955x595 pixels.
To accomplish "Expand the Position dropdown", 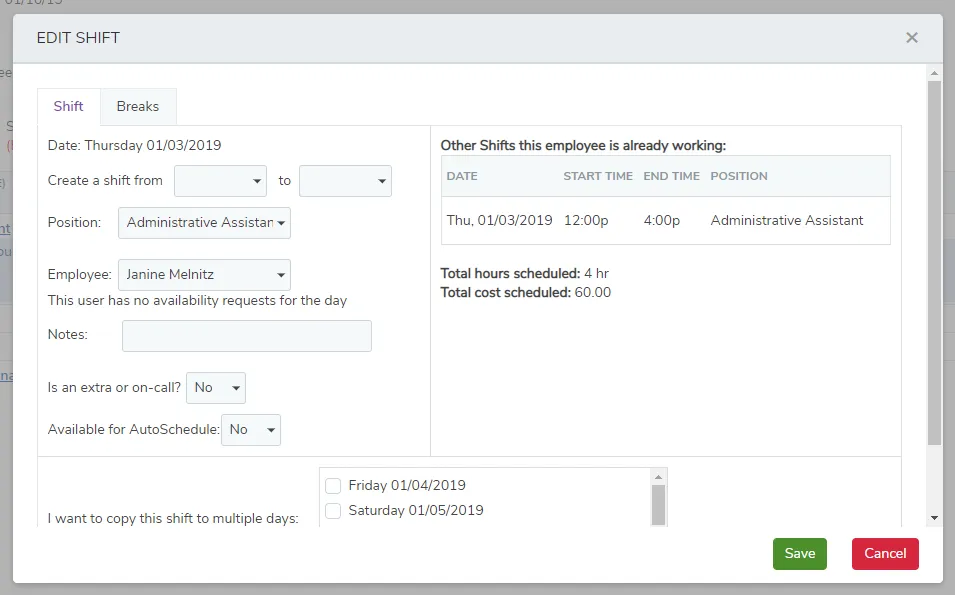I will (204, 223).
